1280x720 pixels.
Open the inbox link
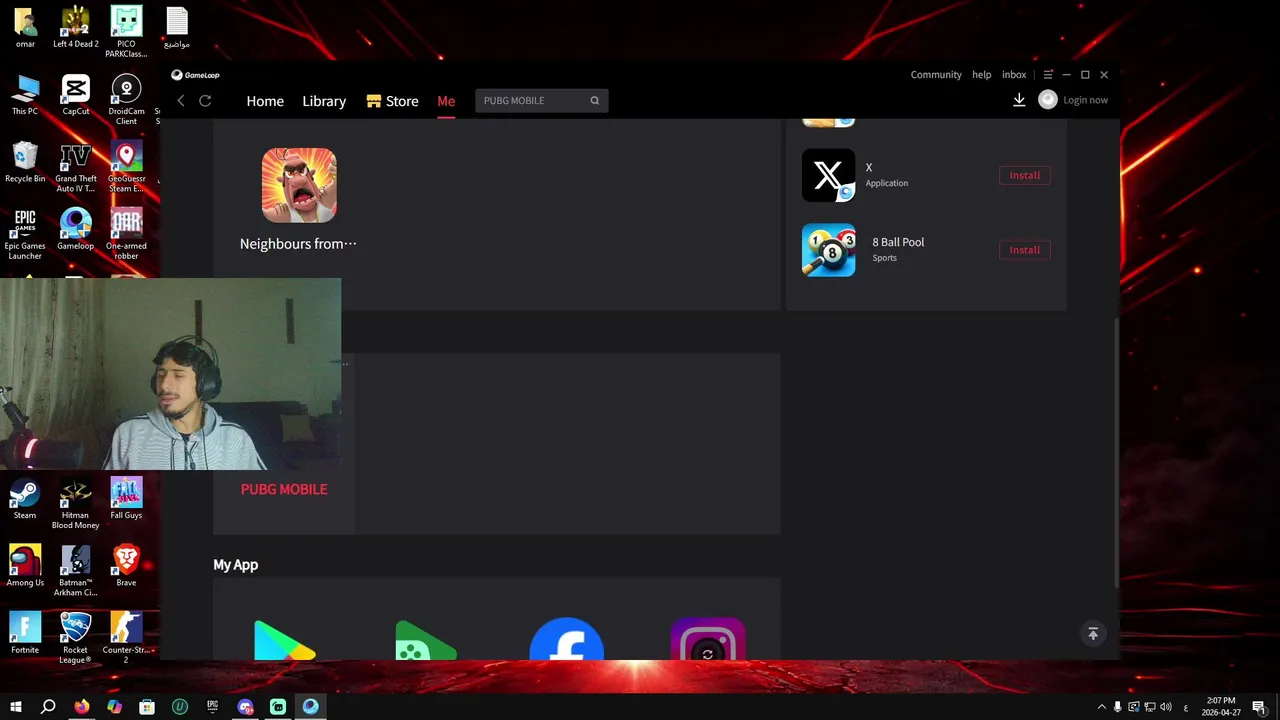[x=1014, y=75]
